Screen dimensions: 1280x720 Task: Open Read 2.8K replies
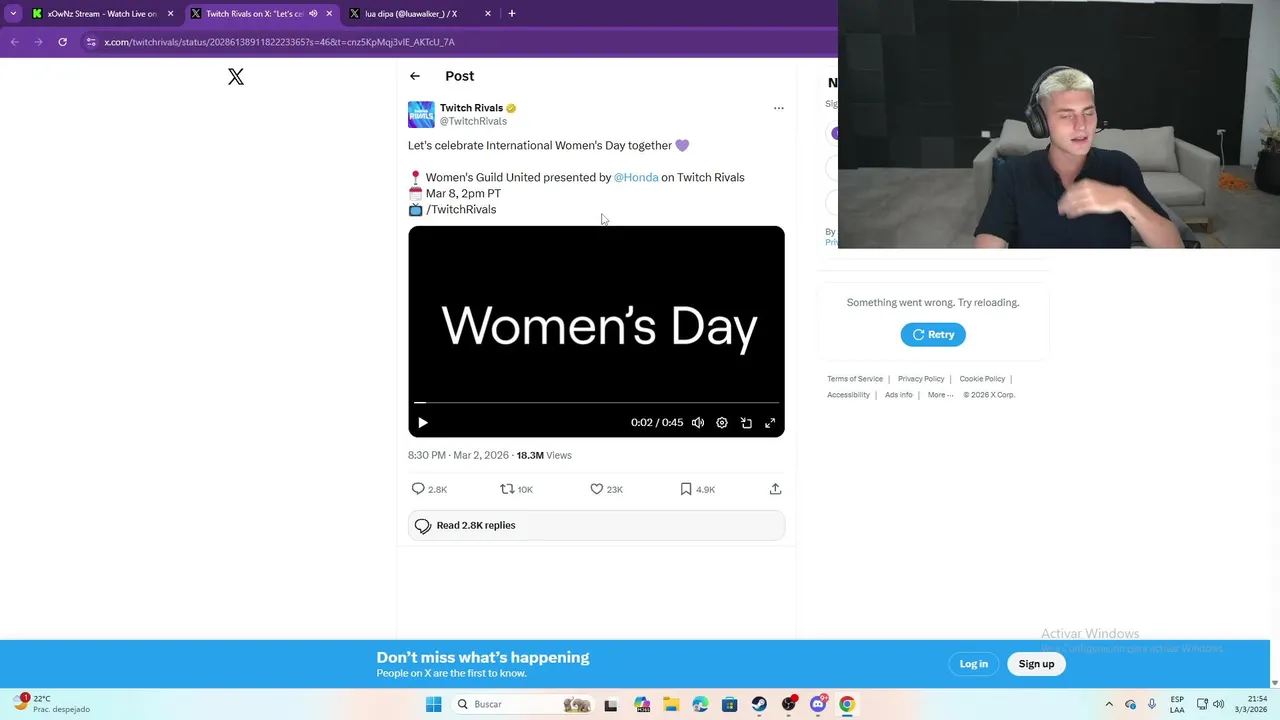pos(596,525)
